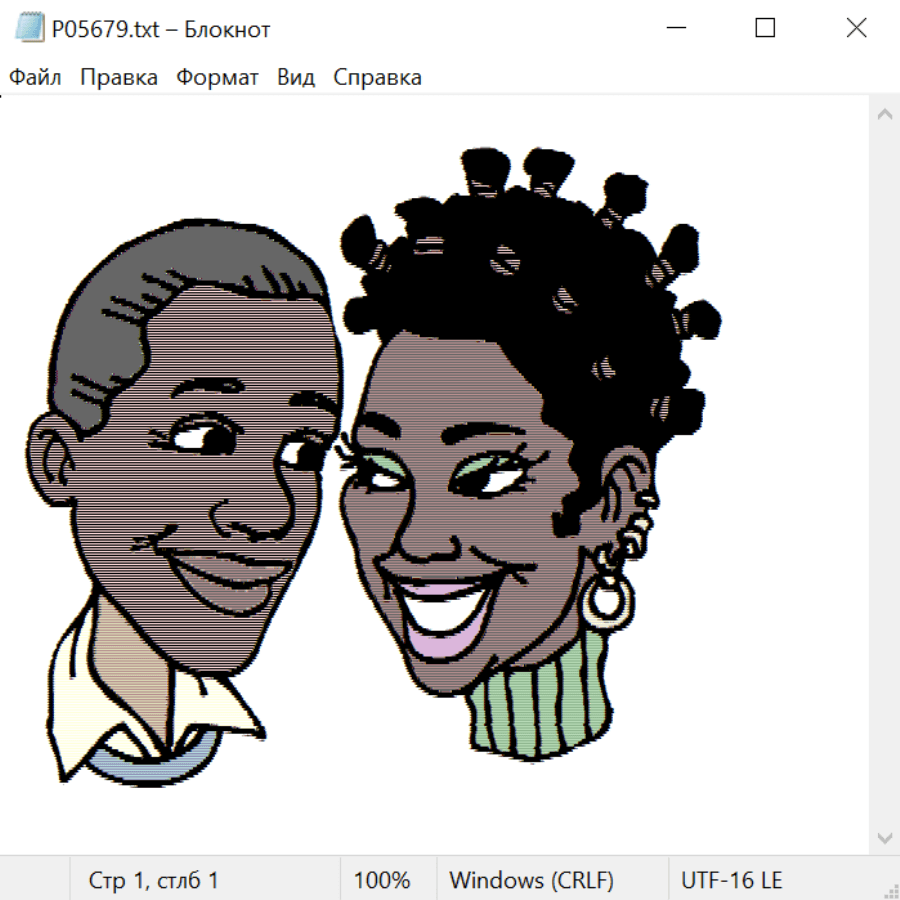This screenshot has height=900, width=900.
Task: Close the P05679.txt Notepad window
Action: [856, 29]
